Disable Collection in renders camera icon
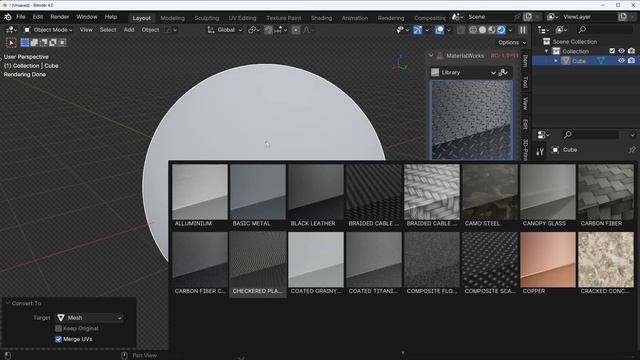The height and width of the screenshot is (360, 640). 631,51
